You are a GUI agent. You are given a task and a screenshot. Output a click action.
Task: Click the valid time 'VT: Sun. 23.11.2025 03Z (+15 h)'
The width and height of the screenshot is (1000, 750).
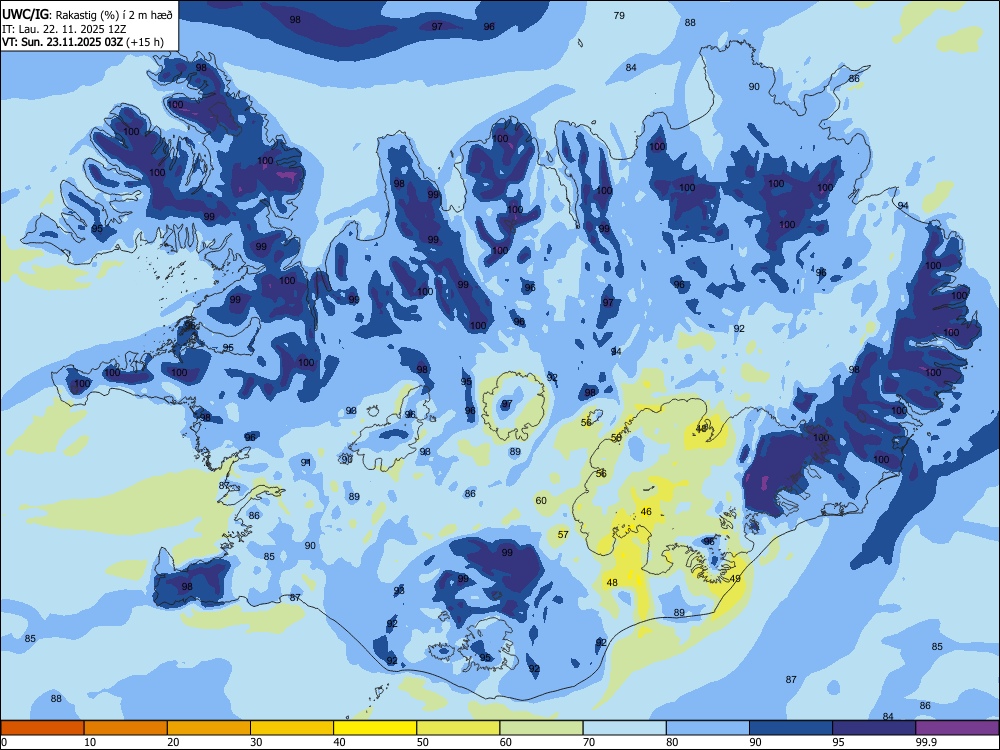(83, 42)
